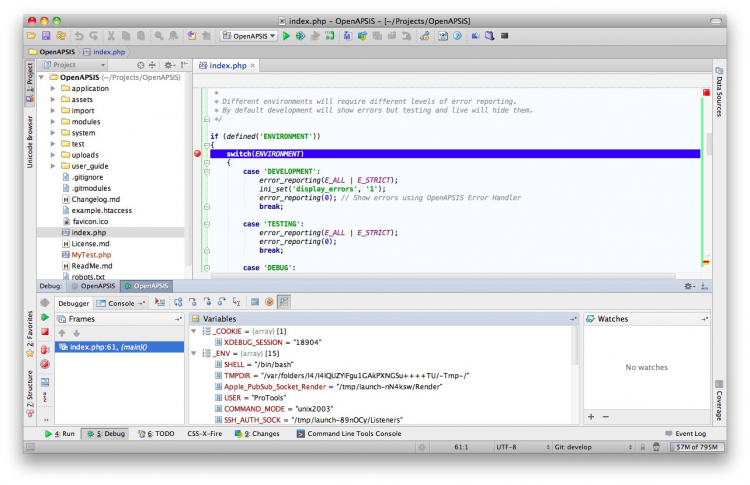Add a new watch with the plus icon
The height and width of the screenshot is (485, 750).
click(591, 416)
